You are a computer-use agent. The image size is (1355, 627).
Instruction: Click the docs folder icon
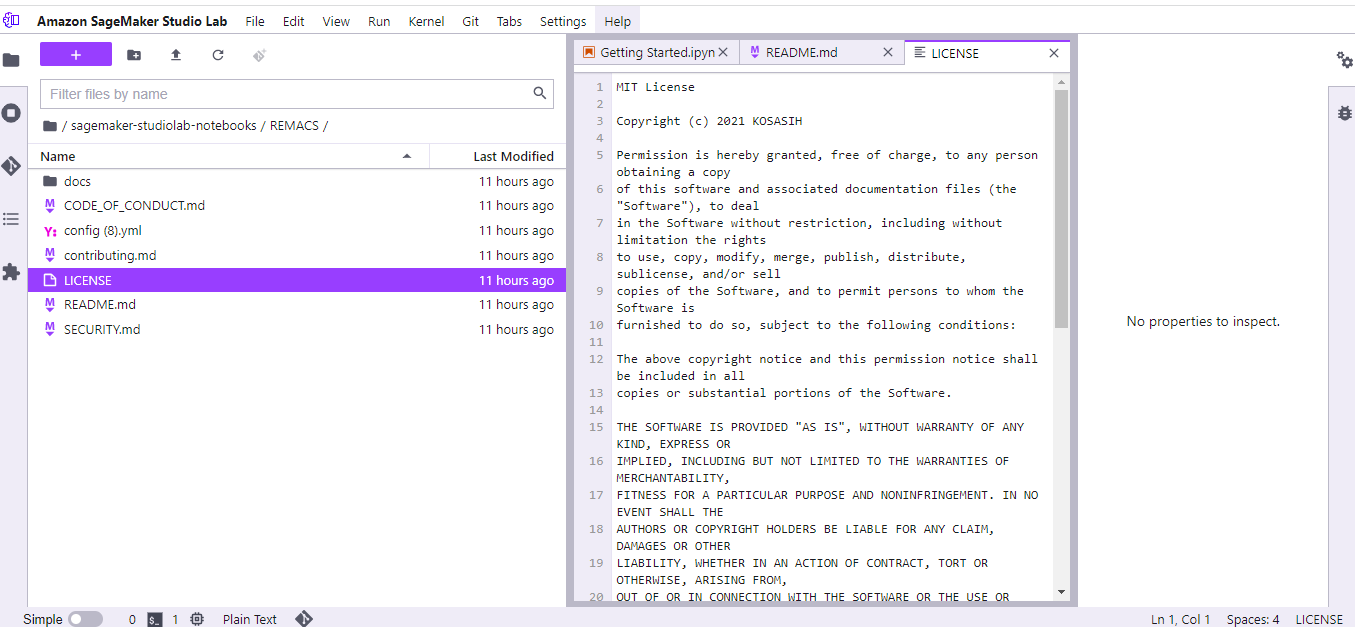pos(50,181)
